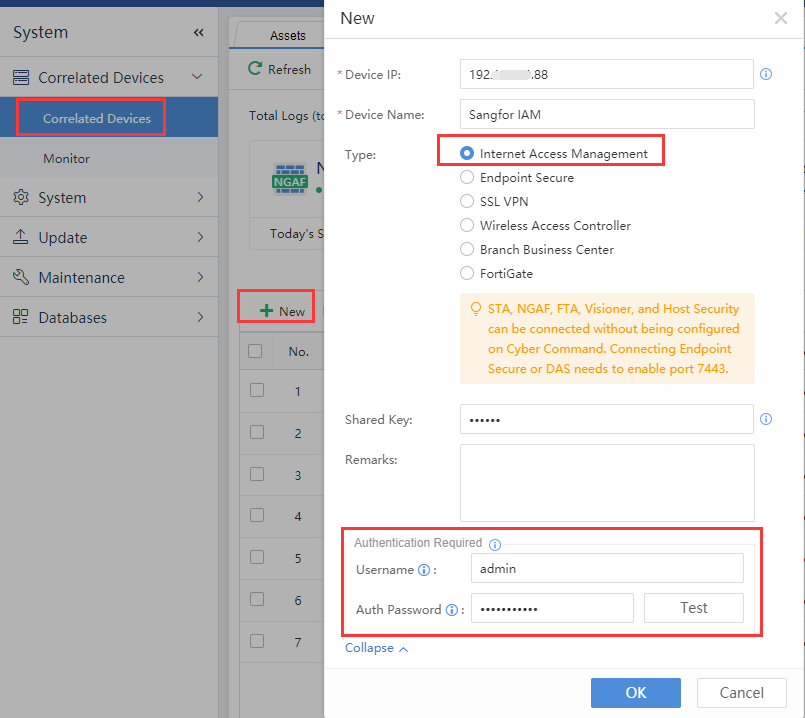The height and width of the screenshot is (718, 805).
Task: Select the Endpoint Secure radio button
Action: pyautogui.click(x=467, y=178)
